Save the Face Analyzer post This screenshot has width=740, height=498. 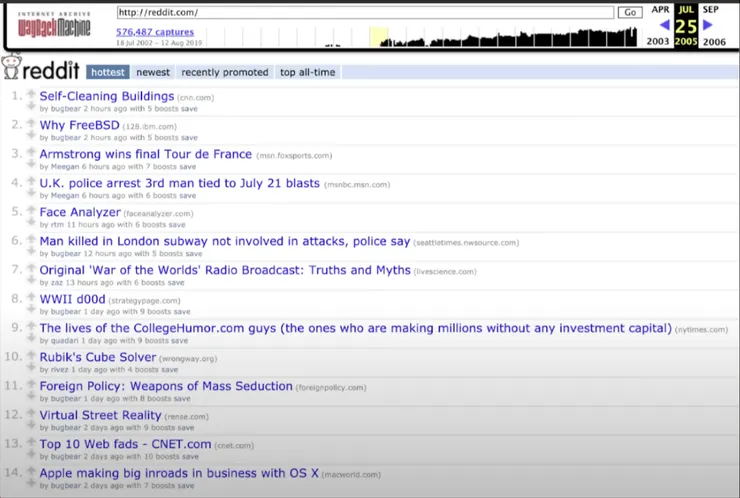click(x=177, y=225)
